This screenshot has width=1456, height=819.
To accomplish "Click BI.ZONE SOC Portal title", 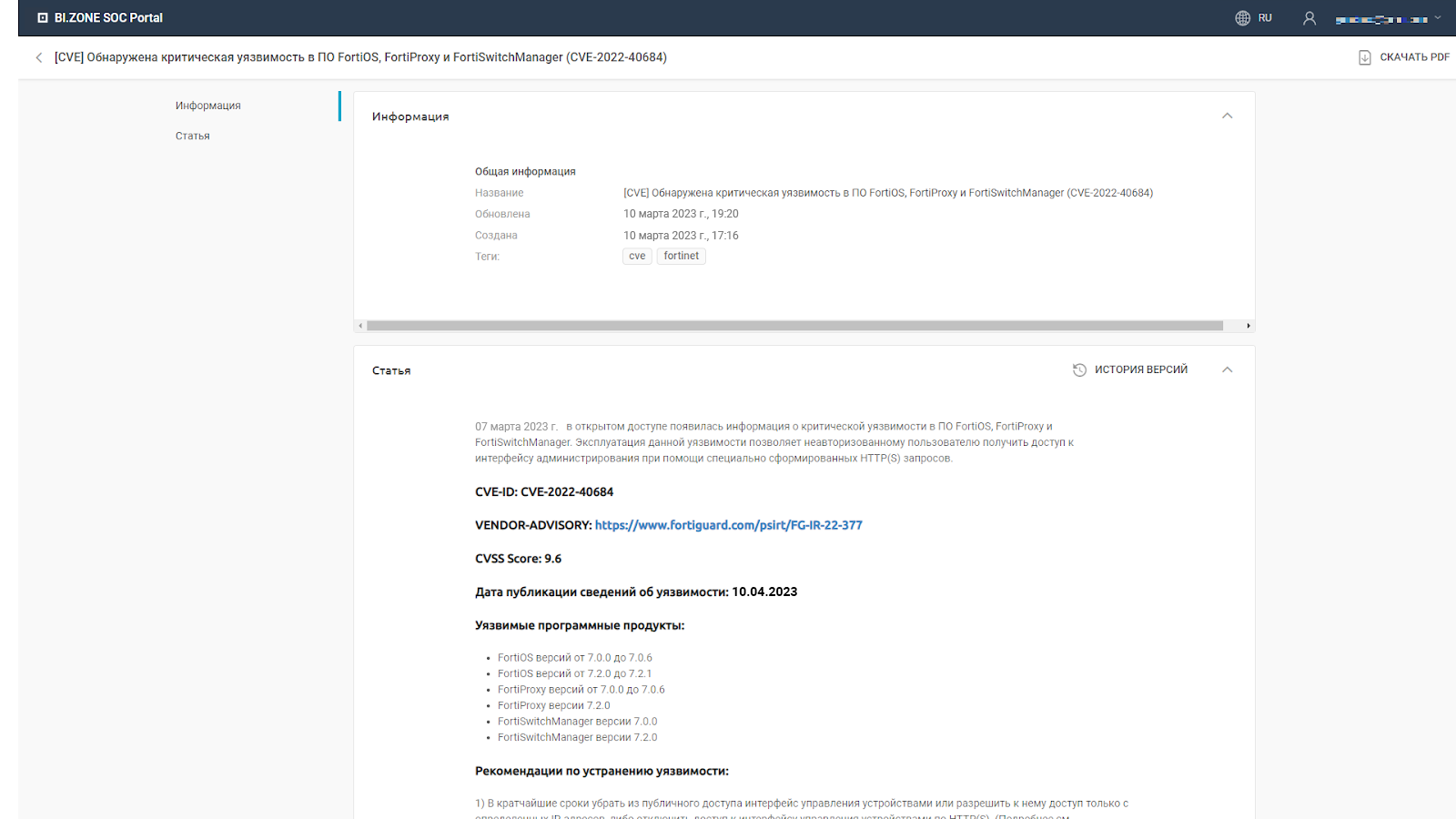I will (x=108, y=17).
